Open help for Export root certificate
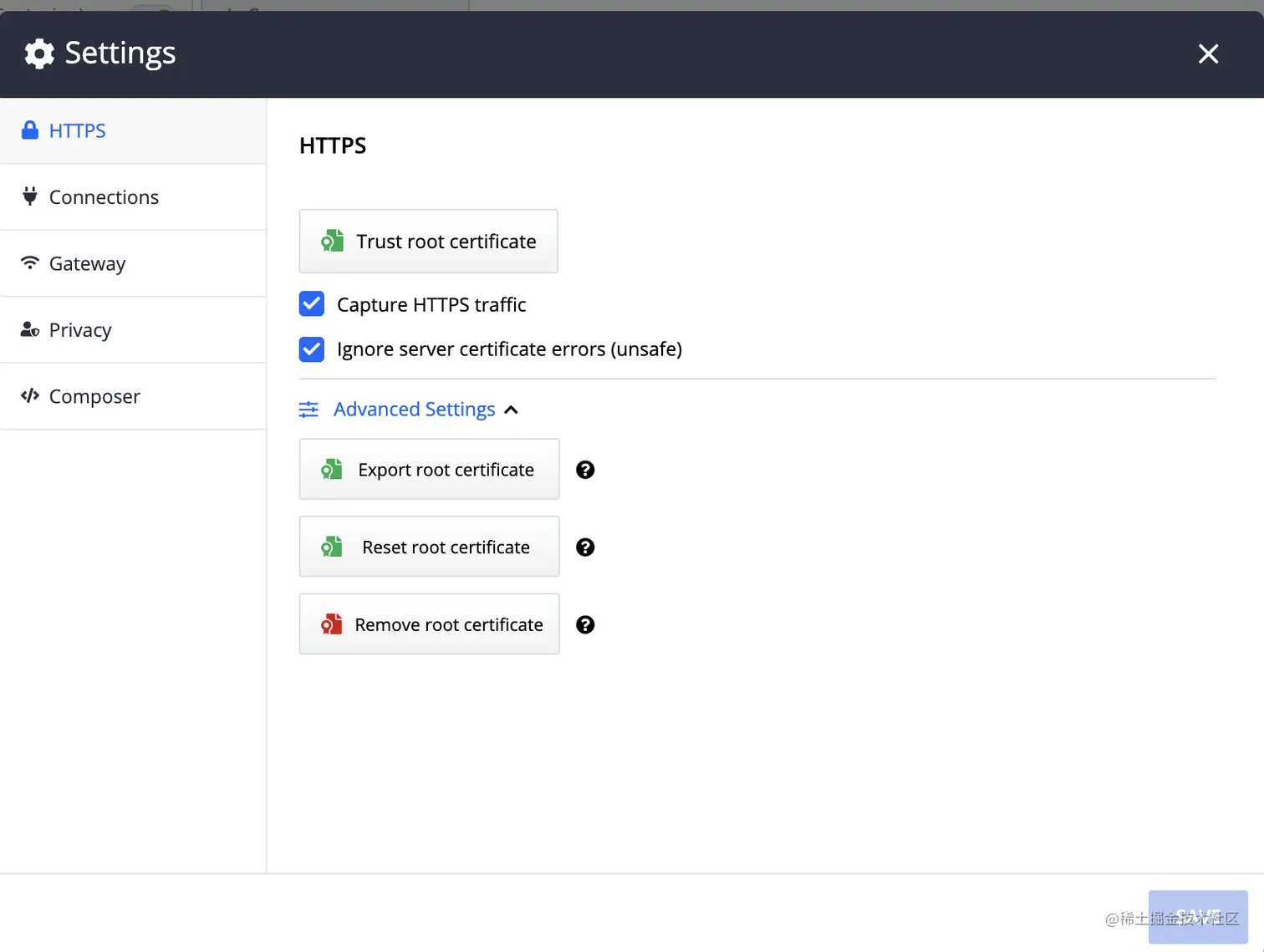Screen dimensions: 1264x952 (x=585, y=470)
